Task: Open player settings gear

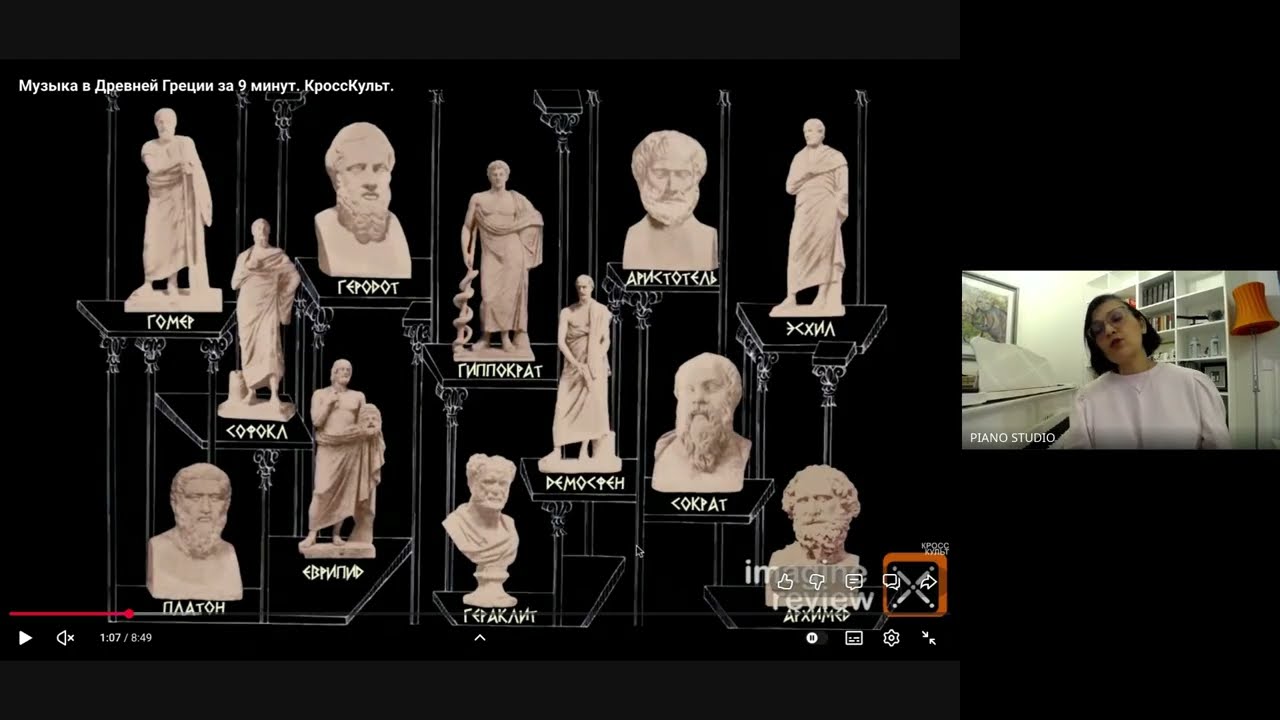Action: [x=891, y=638]
